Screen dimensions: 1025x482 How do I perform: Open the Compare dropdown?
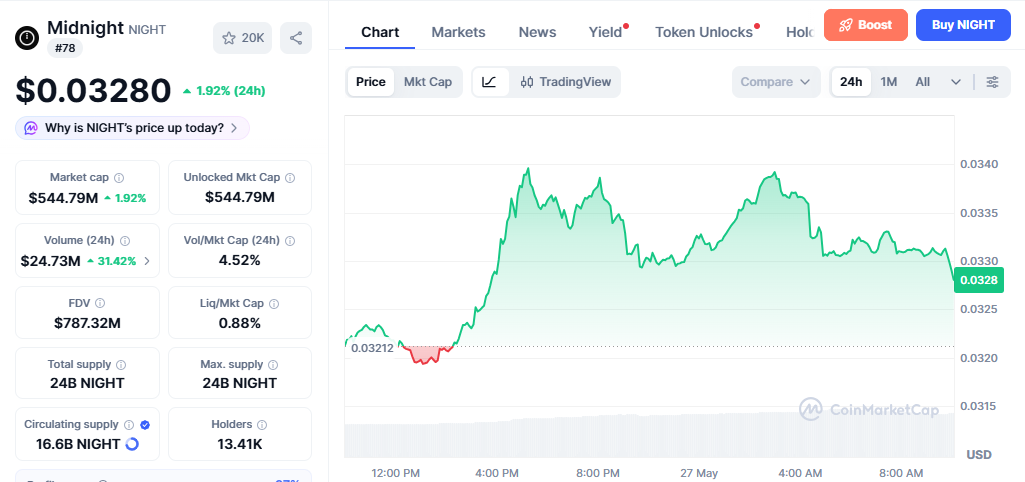tap(776, 82)
